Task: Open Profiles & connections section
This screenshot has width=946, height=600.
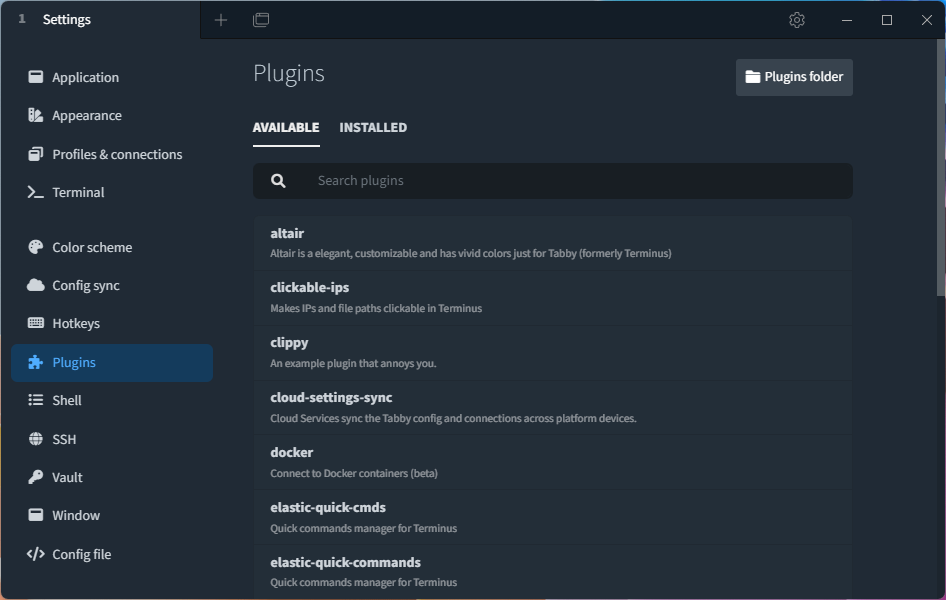Action: coord(112,154)
